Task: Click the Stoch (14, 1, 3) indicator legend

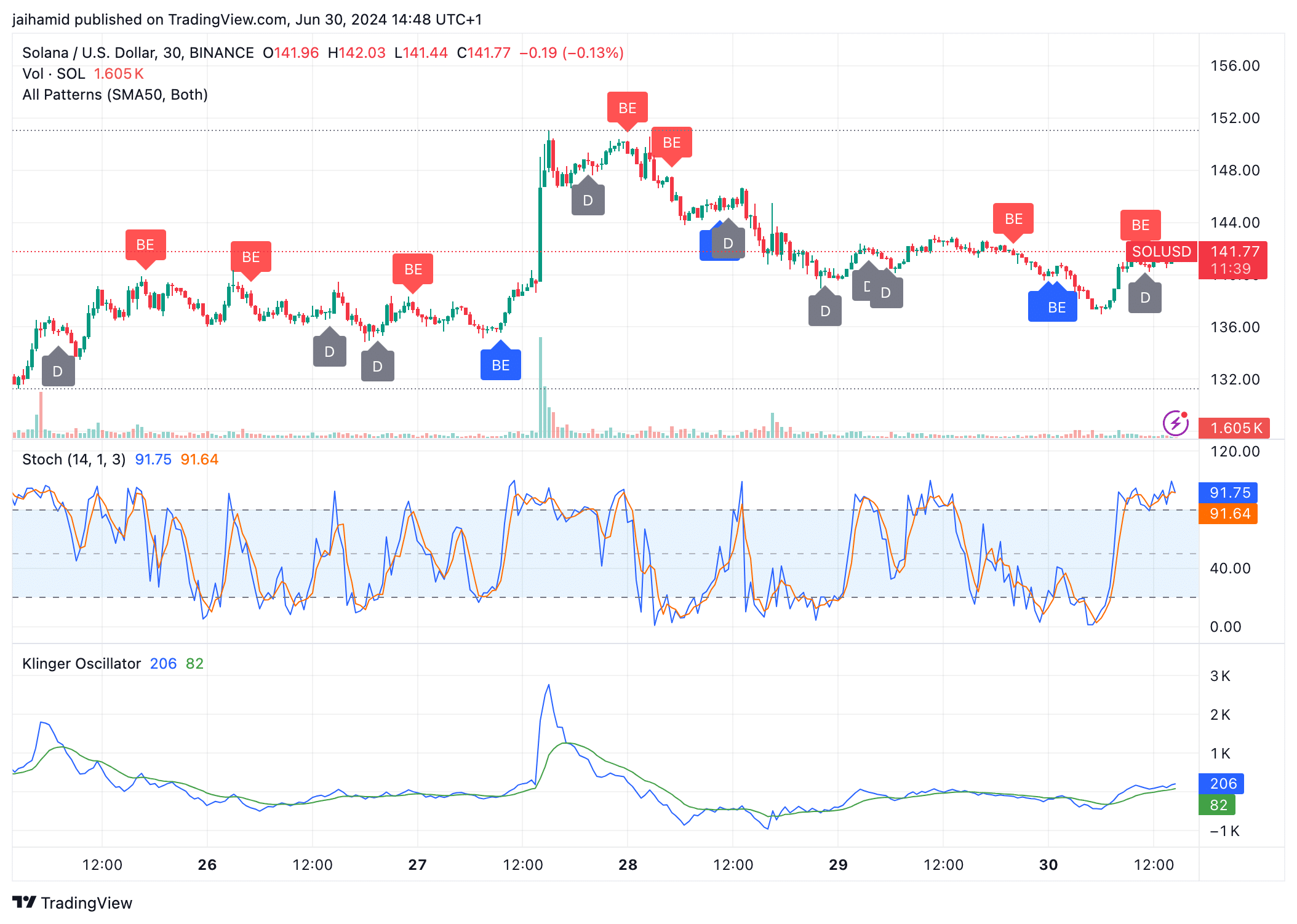Action: (74, 460)
